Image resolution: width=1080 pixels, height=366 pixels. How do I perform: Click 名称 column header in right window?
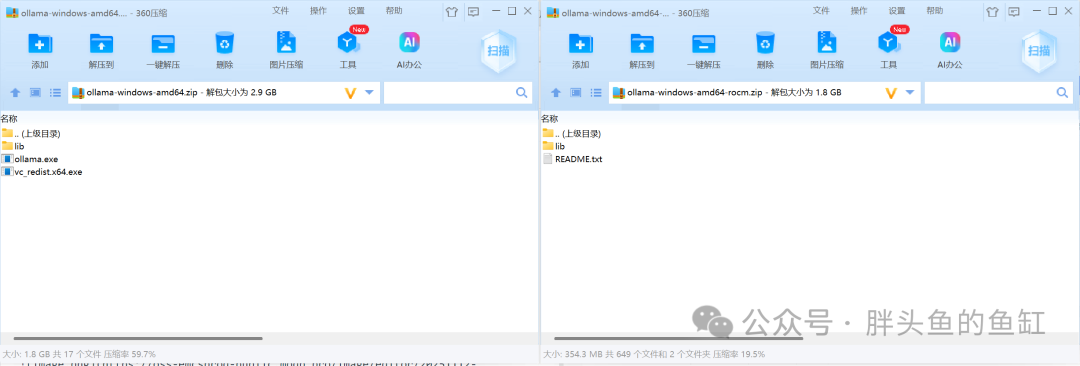point(549,119)
